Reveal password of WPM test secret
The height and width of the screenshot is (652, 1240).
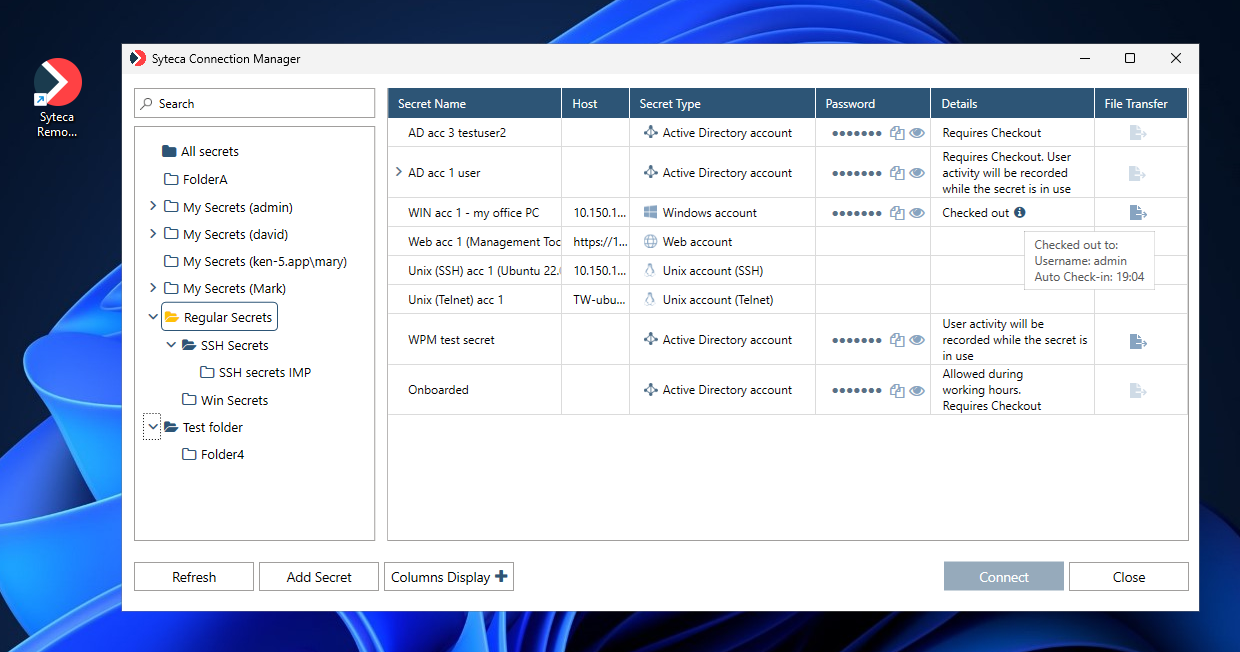pyautogui.click(x=916, y=341)
